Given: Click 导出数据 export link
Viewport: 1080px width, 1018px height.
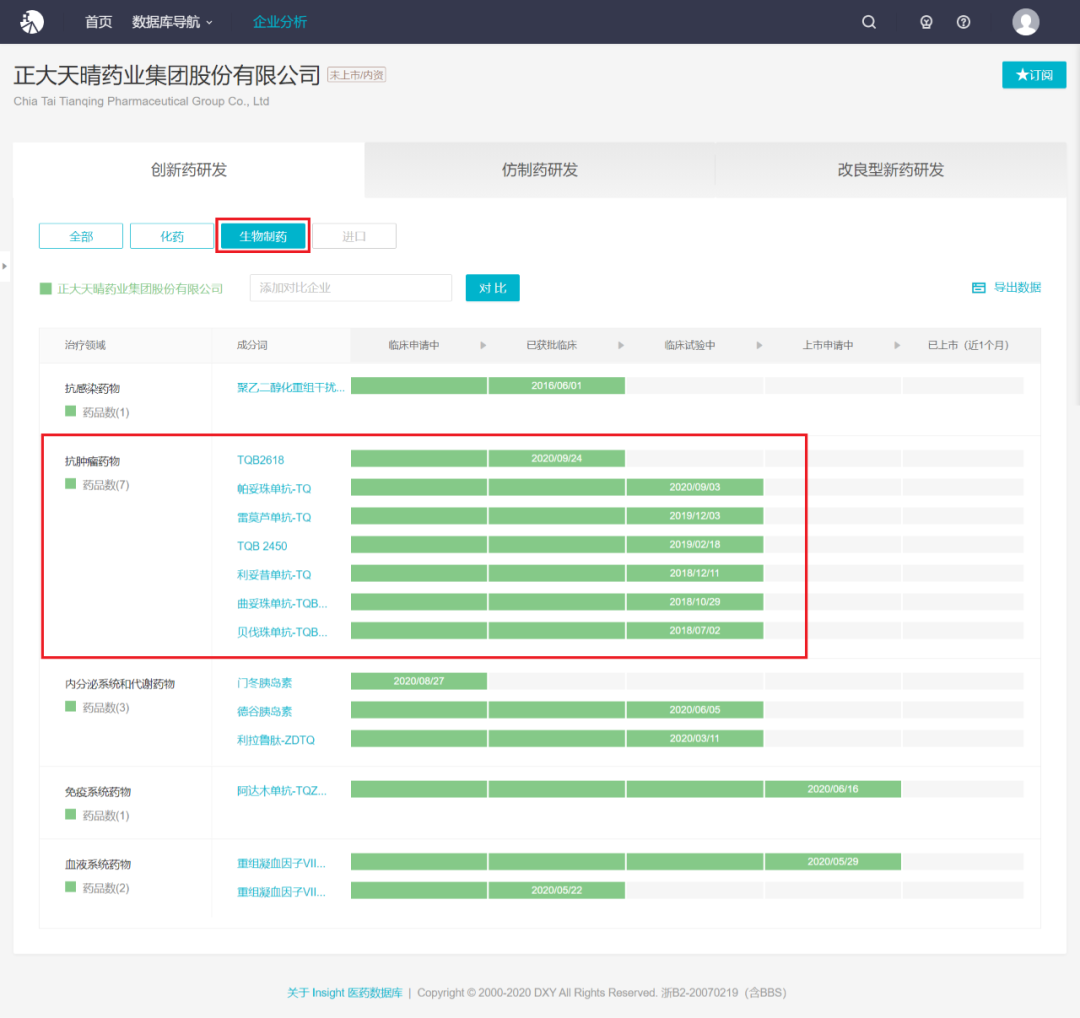Looking at the screenshot, I should [1017, 288].
